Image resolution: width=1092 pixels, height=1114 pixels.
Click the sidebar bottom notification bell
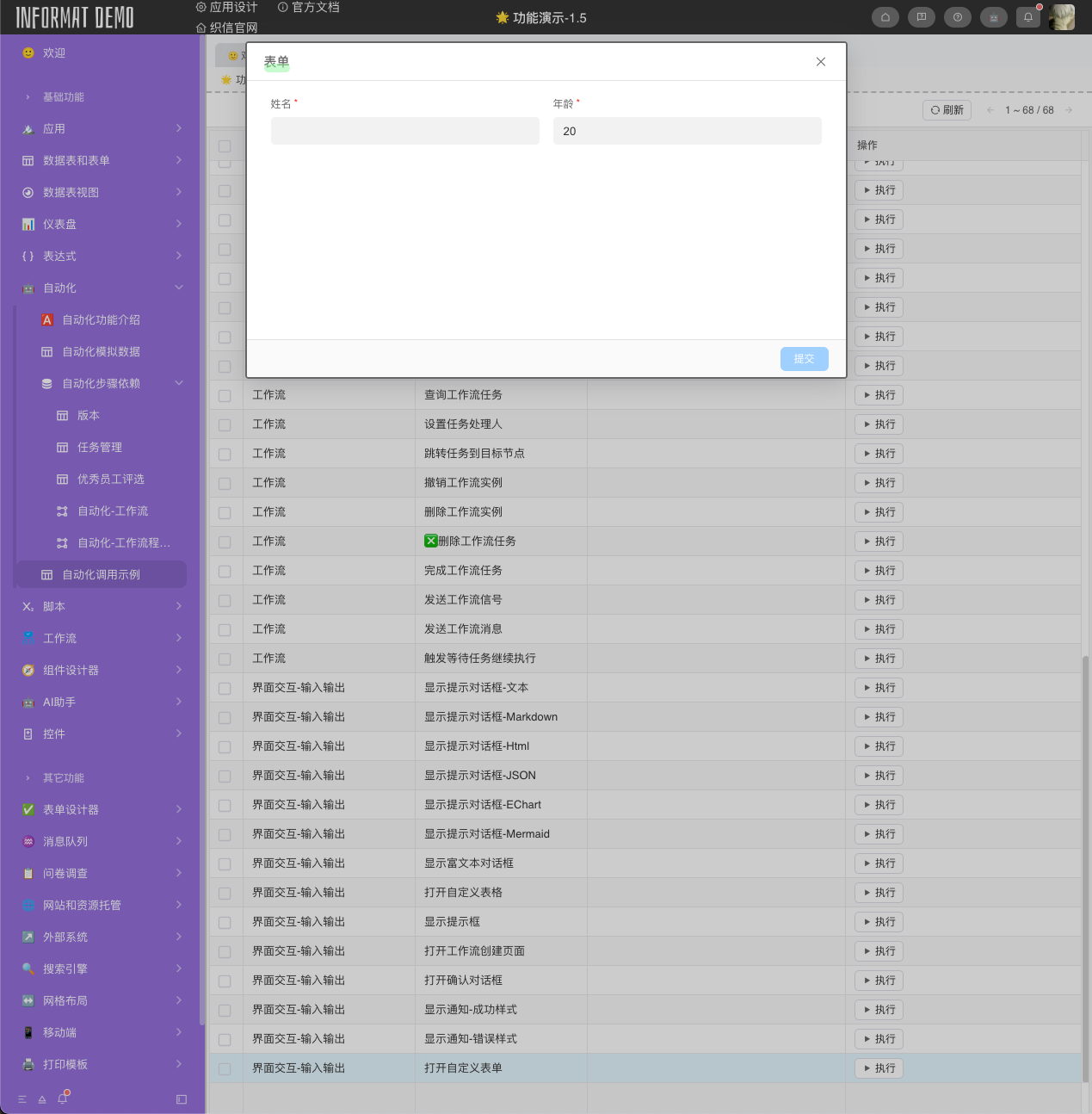coord(62,1099)
